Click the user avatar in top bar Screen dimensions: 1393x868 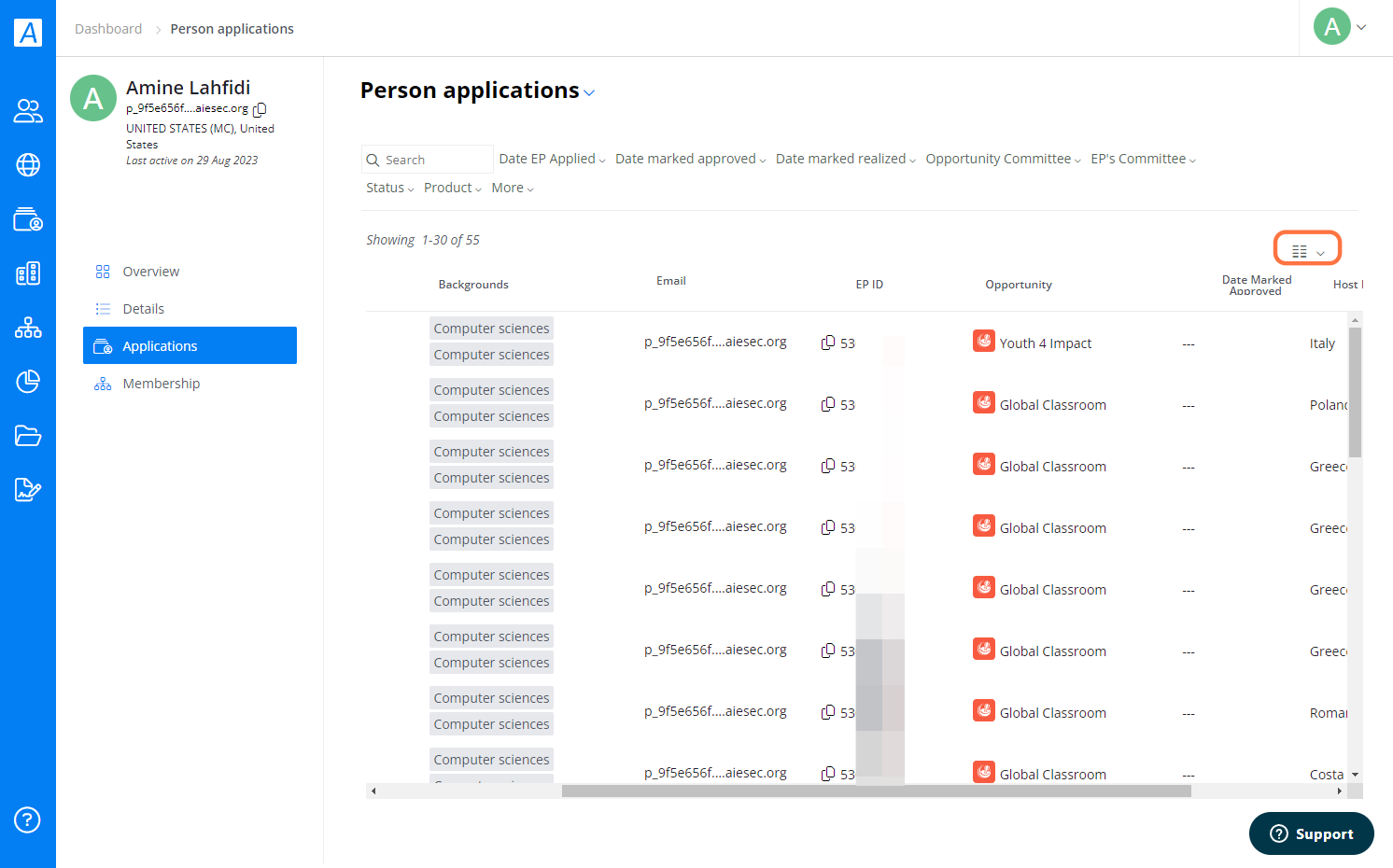pos(1332,26)
